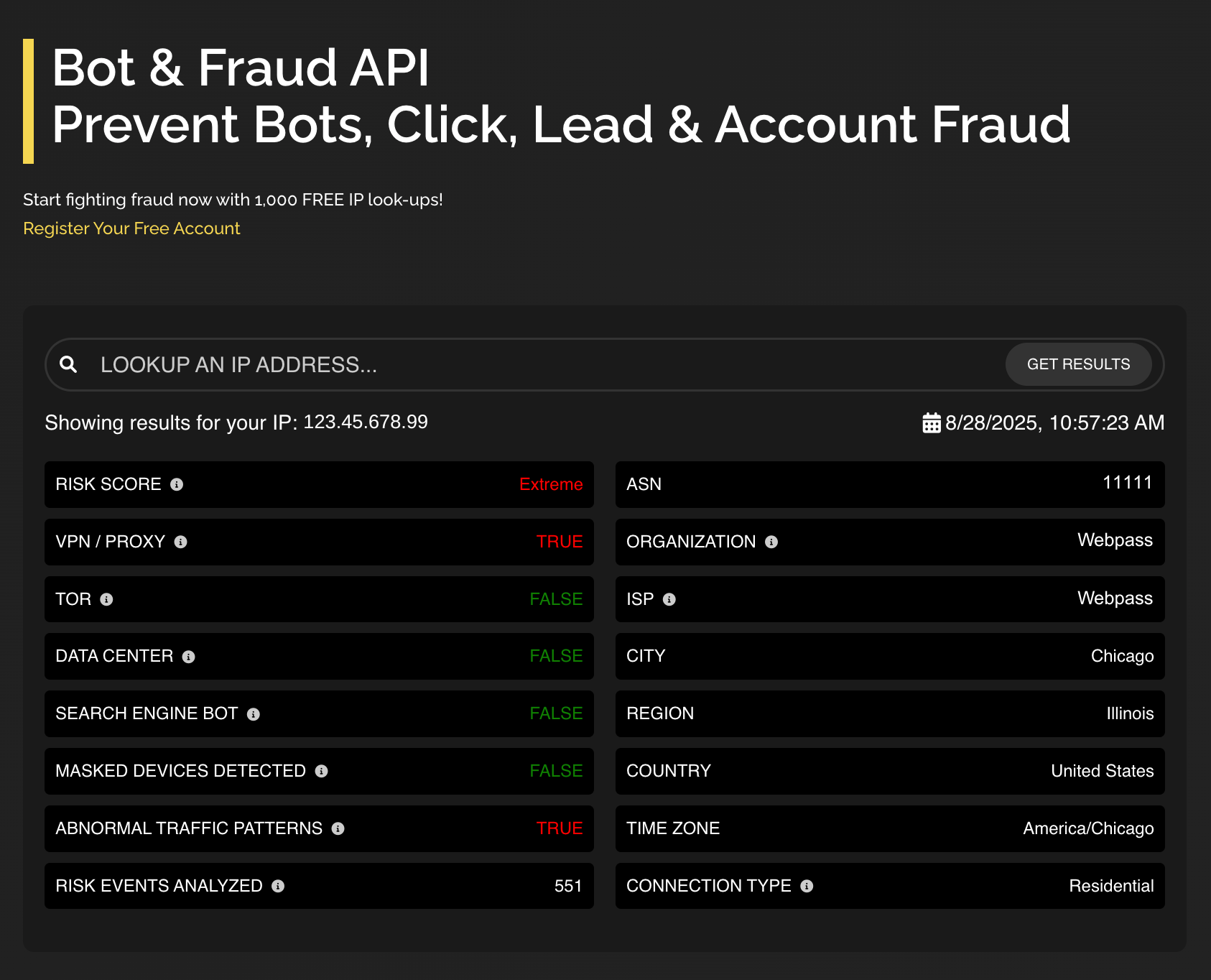The width and height of the screenshot is (1211, 980).
Task: Click the VPN / Proxy info icon
Action: click(181, 542)
